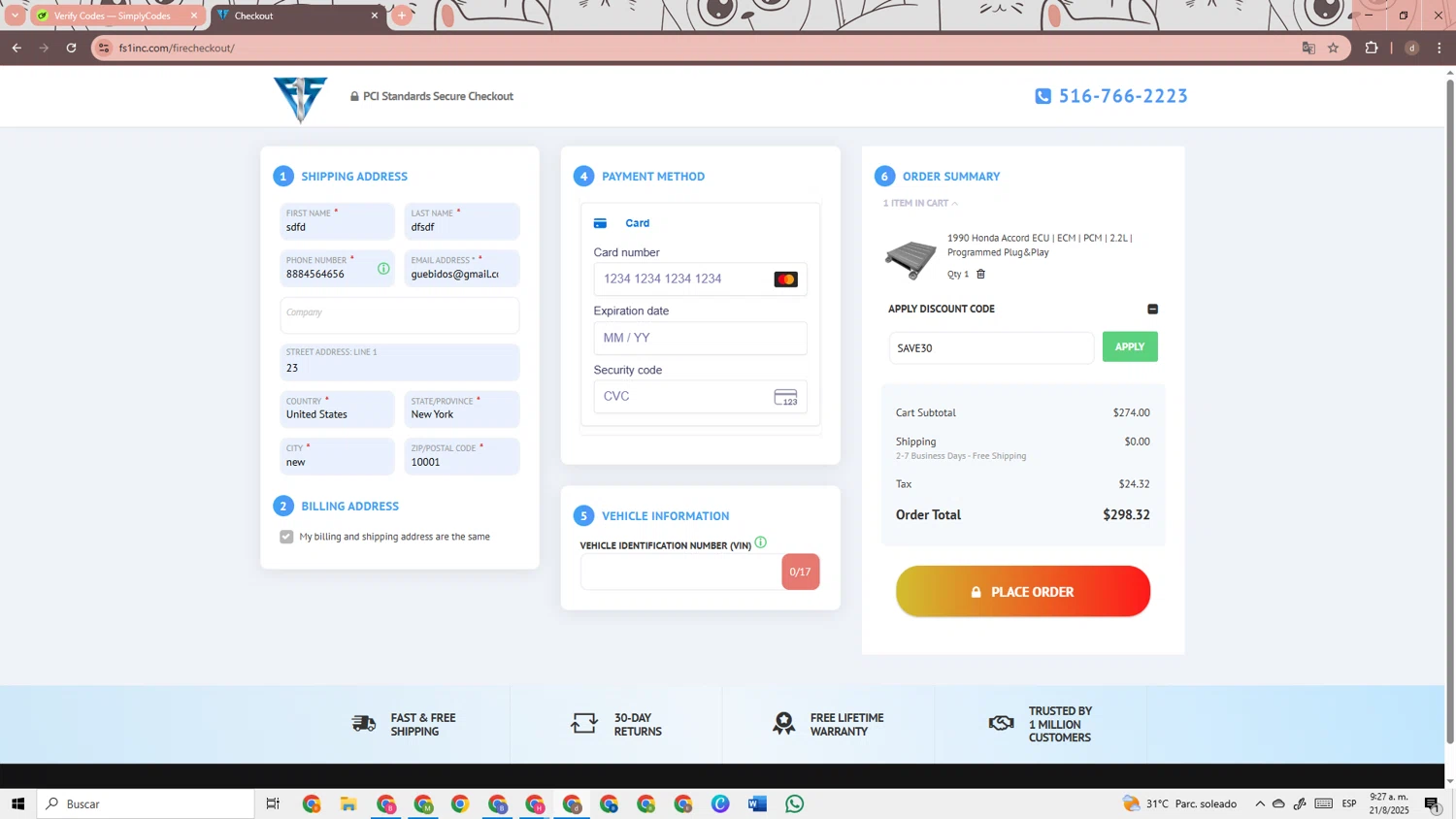This screenshot has width=1456, height=819.
Task: Open Task View on the taskbar
Action: click(x=273, y=803)
